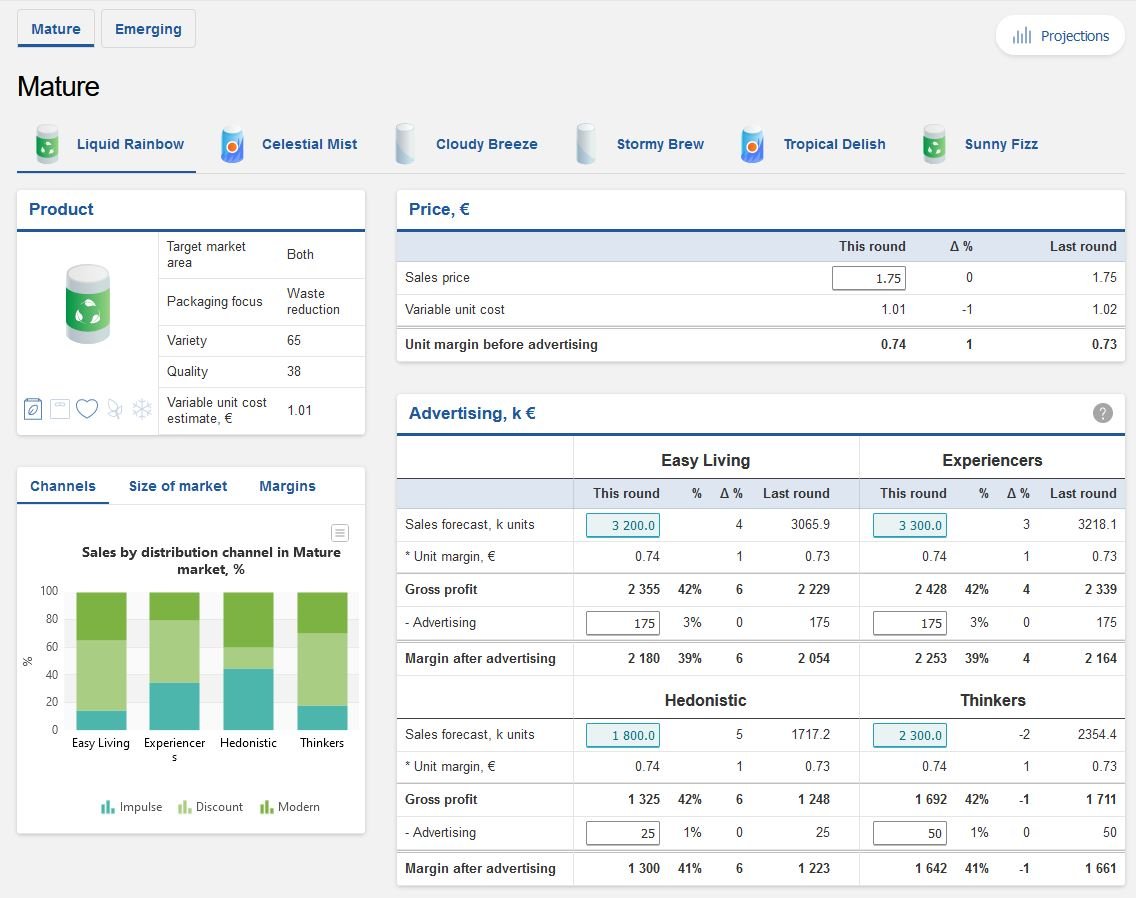Click the teal Impulse bar for Hedonistic
The width and height of the screenshot is (1136, 898).
click(248, 699)
